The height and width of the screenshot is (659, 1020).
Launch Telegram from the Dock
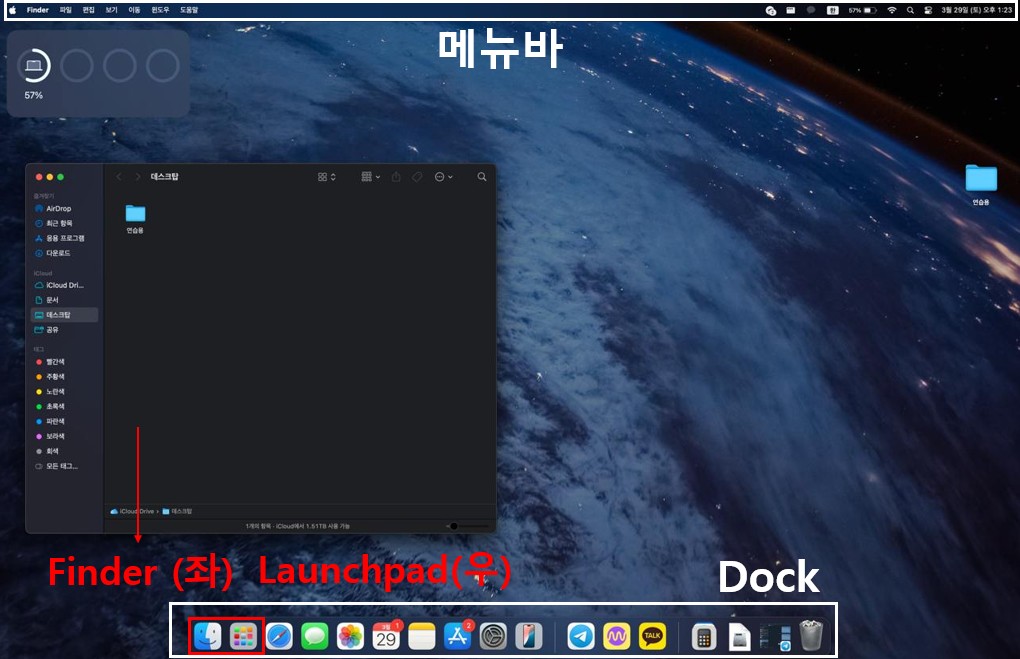(581, 636)
